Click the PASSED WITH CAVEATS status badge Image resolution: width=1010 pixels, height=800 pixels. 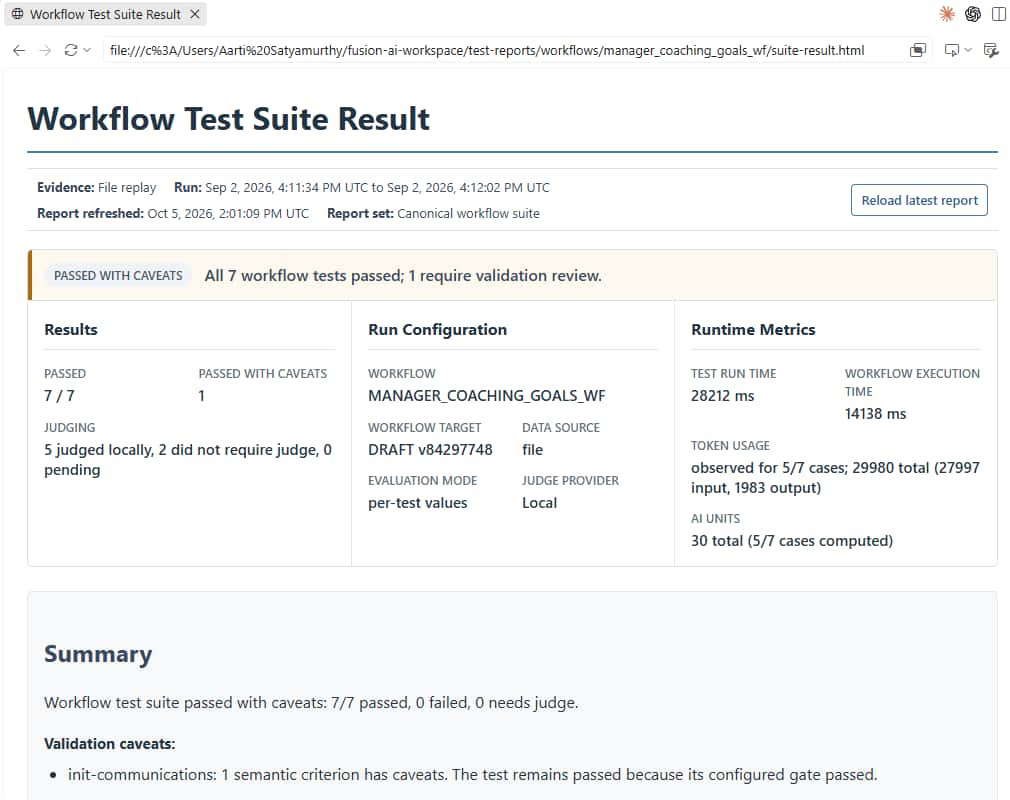click(x=118, y=276)
